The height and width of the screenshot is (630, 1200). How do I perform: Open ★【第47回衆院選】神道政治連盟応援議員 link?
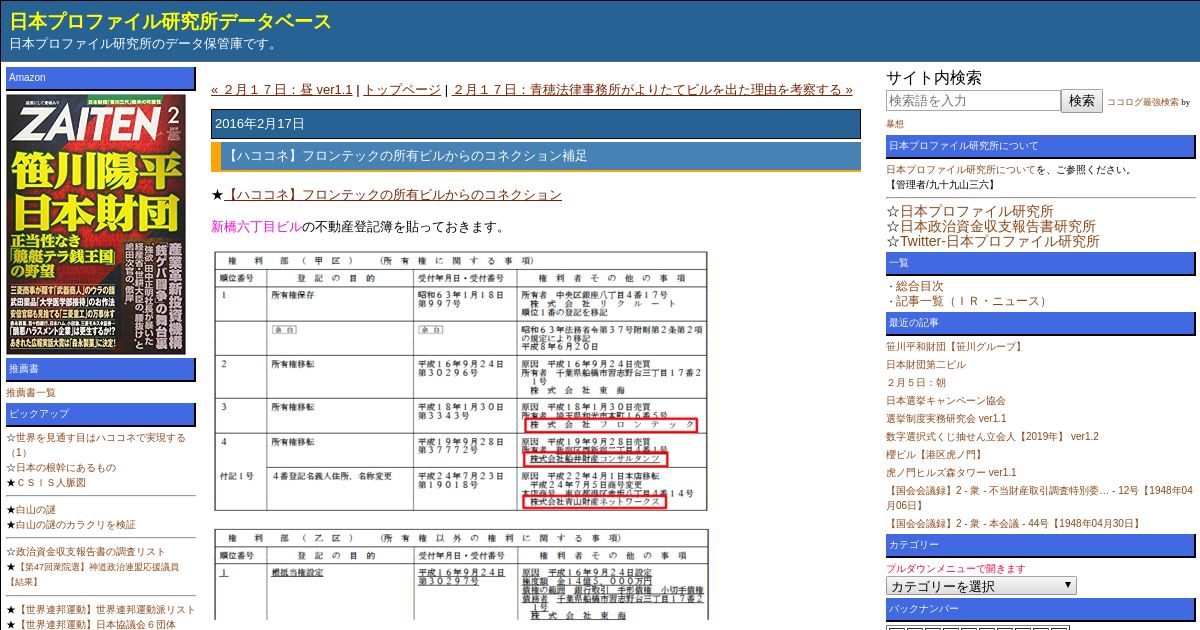(x=93, y=574)
